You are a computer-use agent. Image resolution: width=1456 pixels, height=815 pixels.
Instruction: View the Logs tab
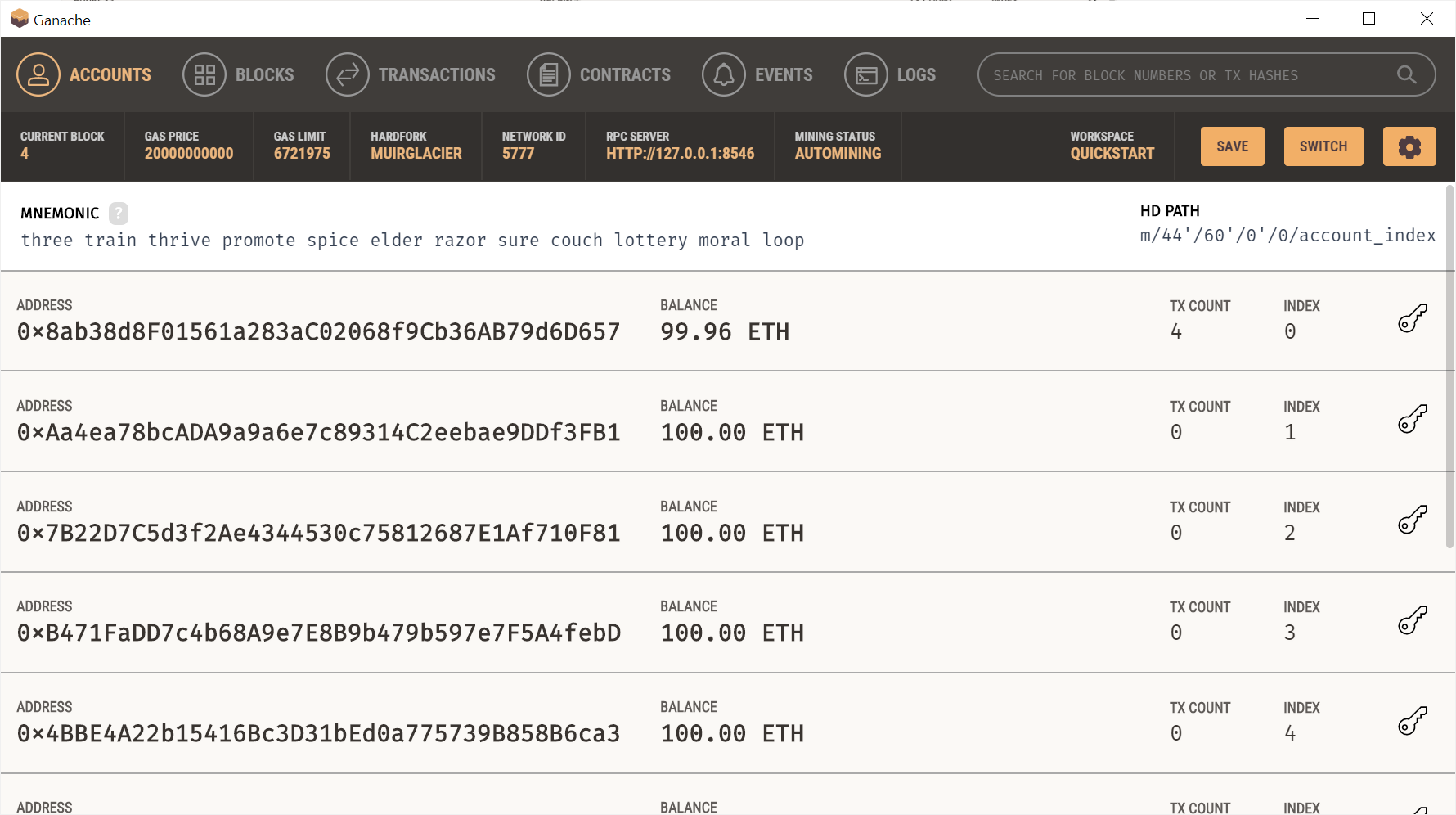pos(891,74)
